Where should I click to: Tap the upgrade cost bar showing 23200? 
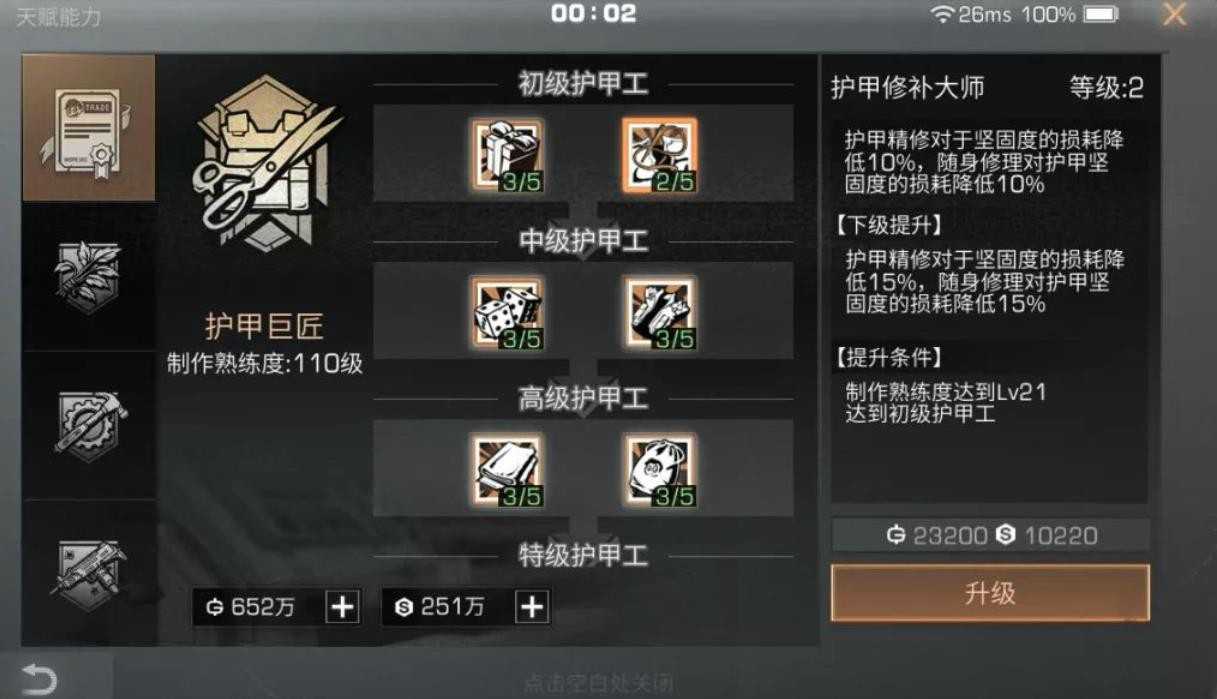[990, 535]
